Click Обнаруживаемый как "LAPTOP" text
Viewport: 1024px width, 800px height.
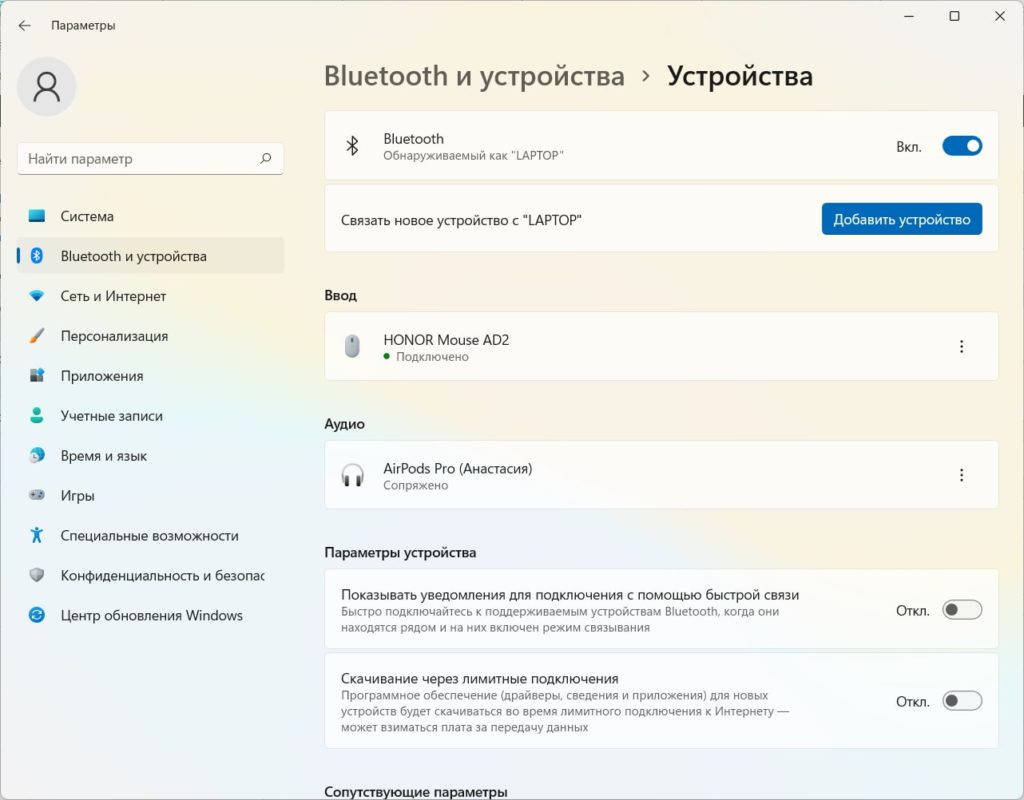click(x=473, y=155)
